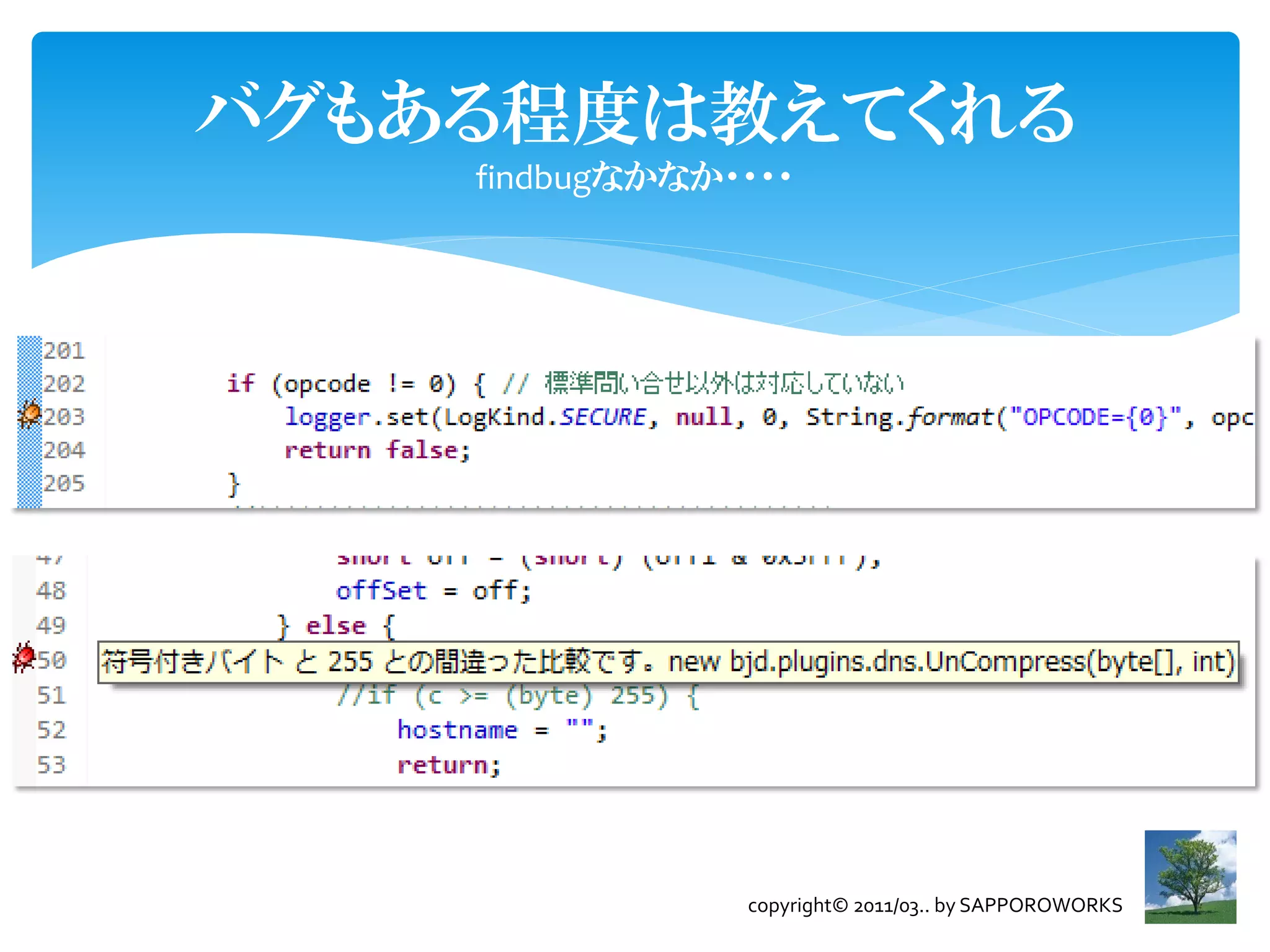Screen dimensions: 1270x952
Task: Click line number 49 in the lower editor
Action: [x=51, y=625]
